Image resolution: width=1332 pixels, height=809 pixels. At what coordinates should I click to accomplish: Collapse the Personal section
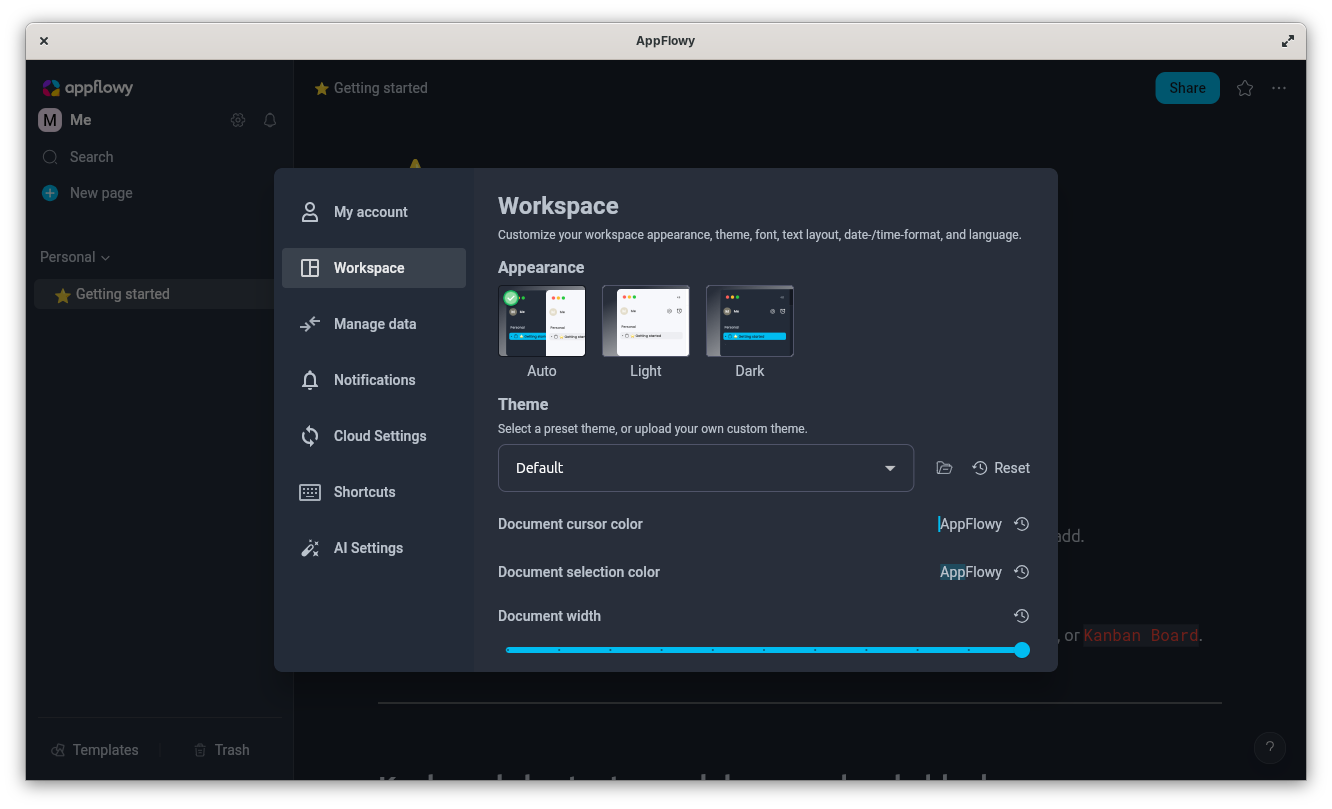(75, 257)
